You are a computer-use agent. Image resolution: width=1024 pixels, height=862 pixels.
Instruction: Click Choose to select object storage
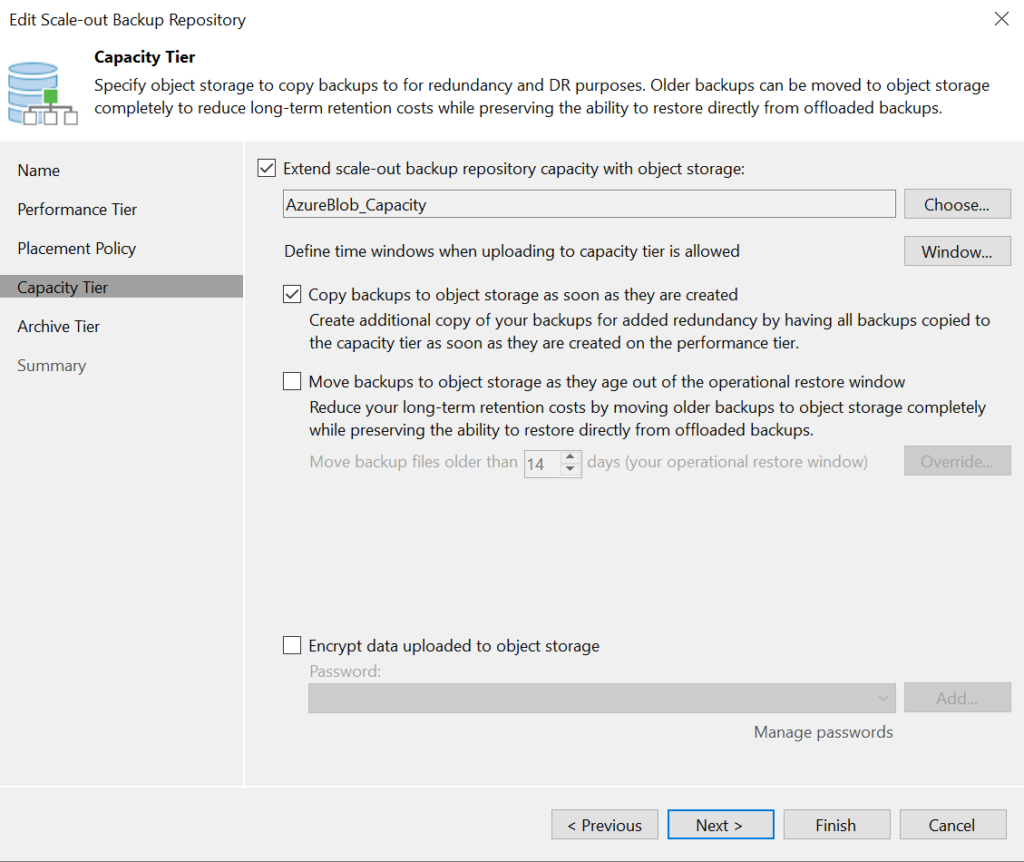[x=956, y=204]
